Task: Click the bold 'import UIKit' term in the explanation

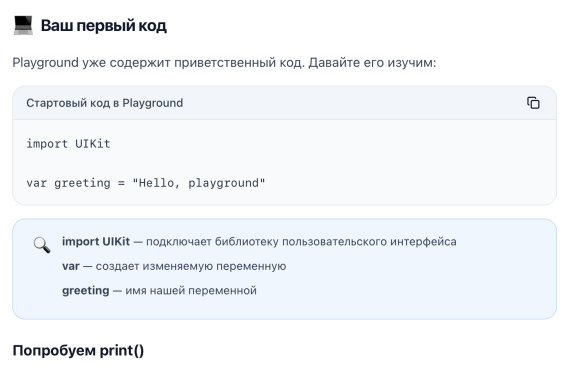Action: 96,242
